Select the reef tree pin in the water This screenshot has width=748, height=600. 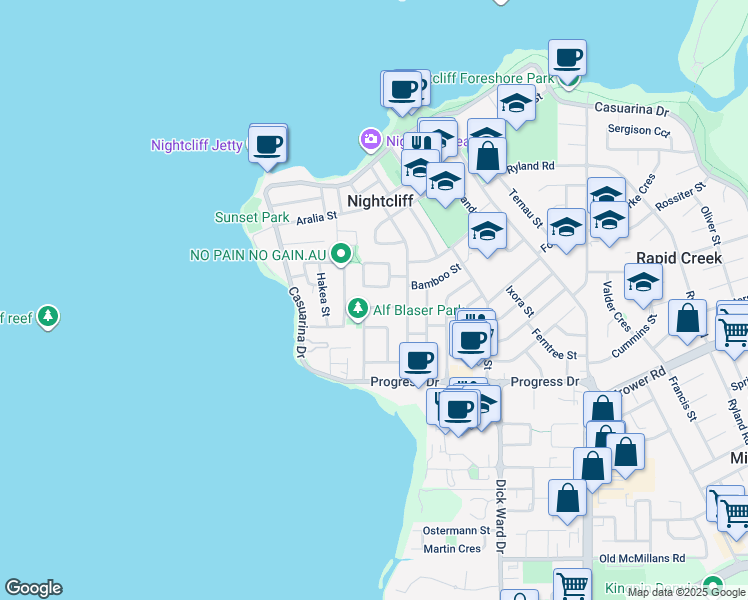[48, 317]
